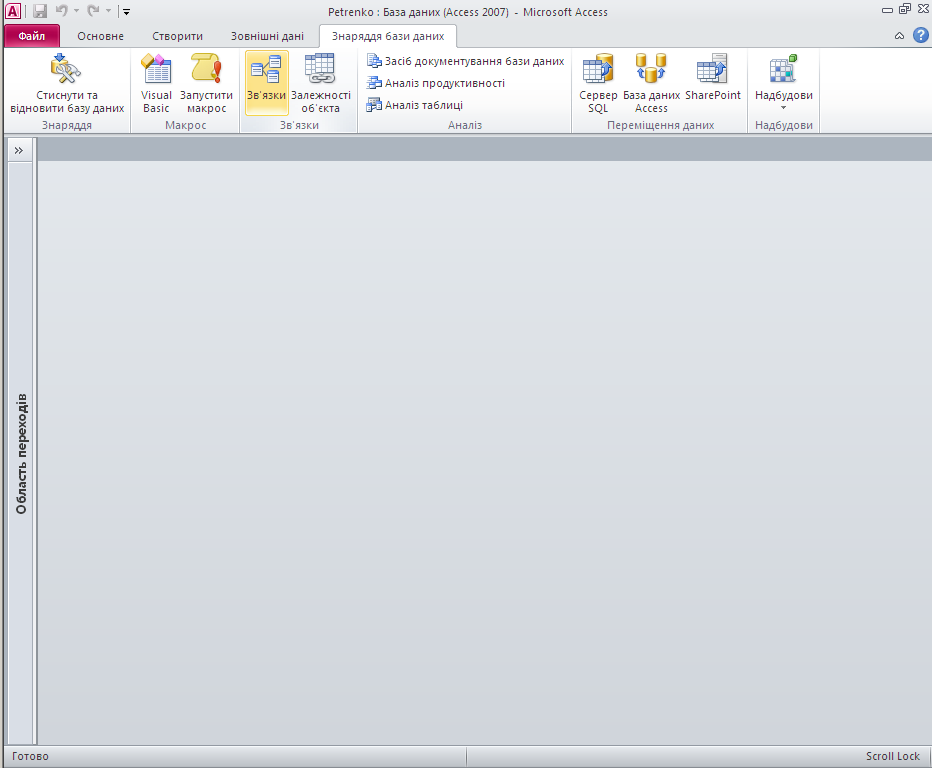Run Аналіз продуктивності
Image resolution: width=932 pixels, height=768 pixels.
click(x=436, y=83)
